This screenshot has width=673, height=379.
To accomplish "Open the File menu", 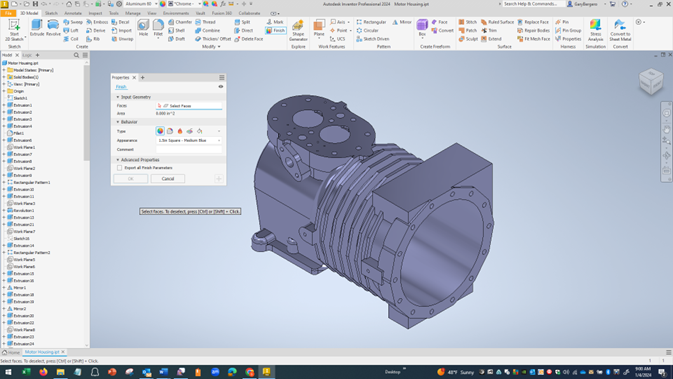I will (x=8, y=13).
